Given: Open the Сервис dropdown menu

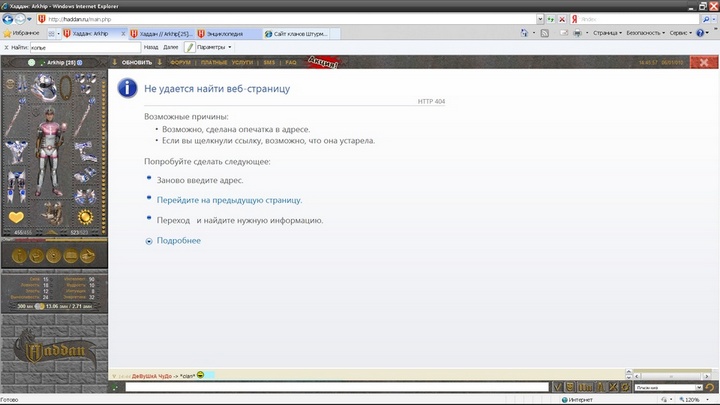Looking at the screenshot, I should coord(681,33).
